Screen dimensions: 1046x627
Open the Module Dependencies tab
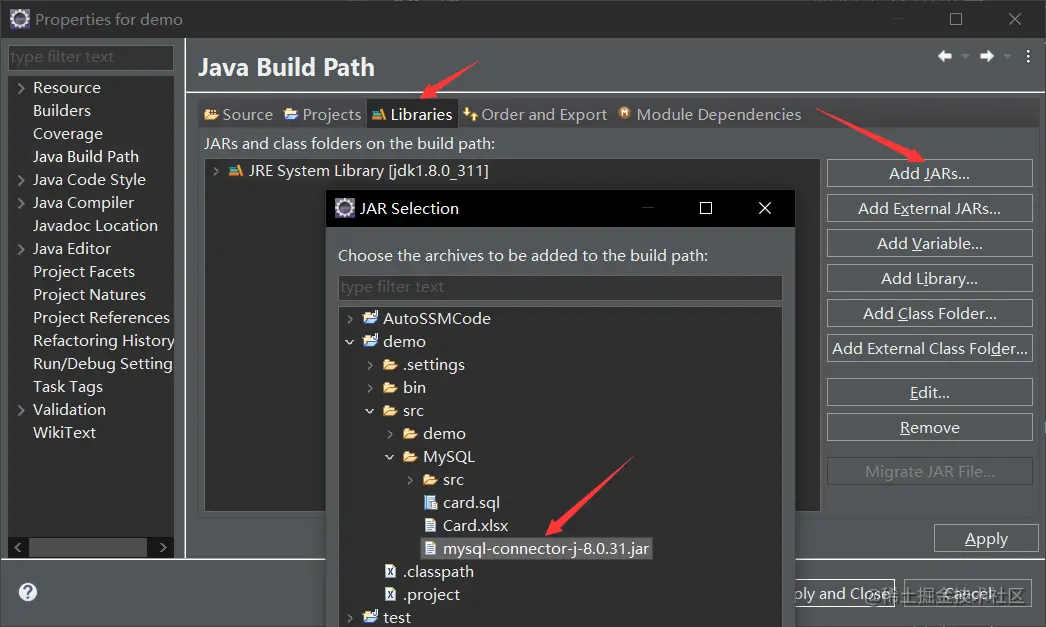pyautogui.click(x=710, y=115)
